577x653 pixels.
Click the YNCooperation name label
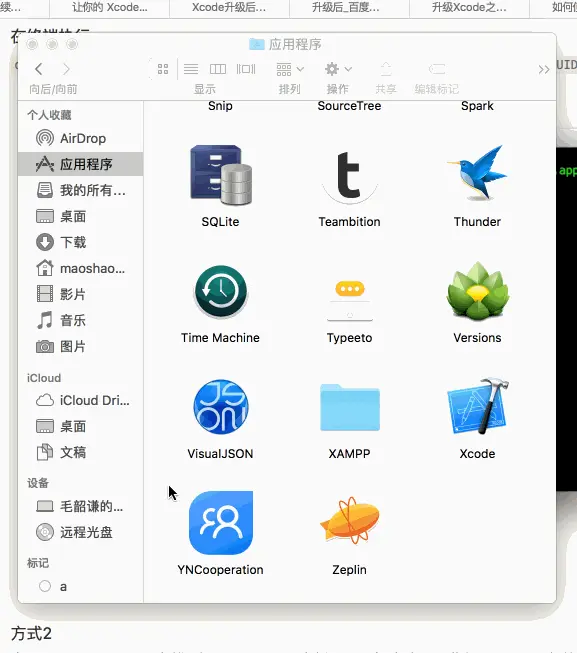tap(220, 570)
